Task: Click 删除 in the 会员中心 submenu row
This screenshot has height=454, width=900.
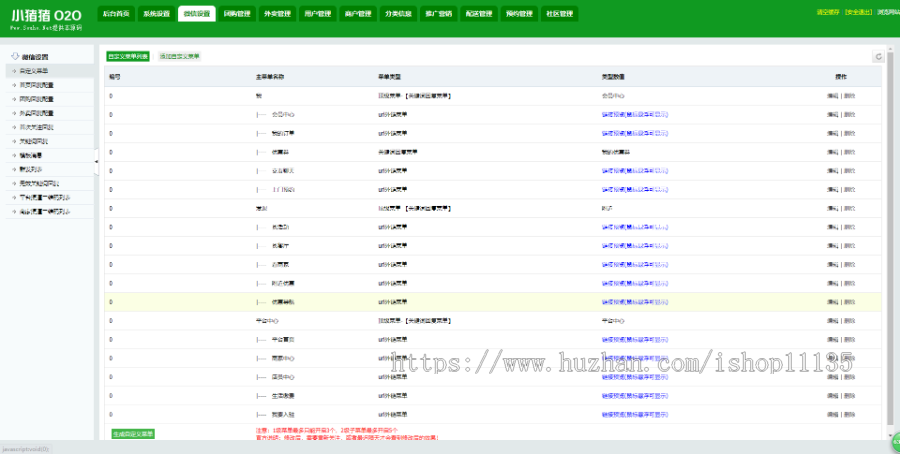Action: [849, 115]
